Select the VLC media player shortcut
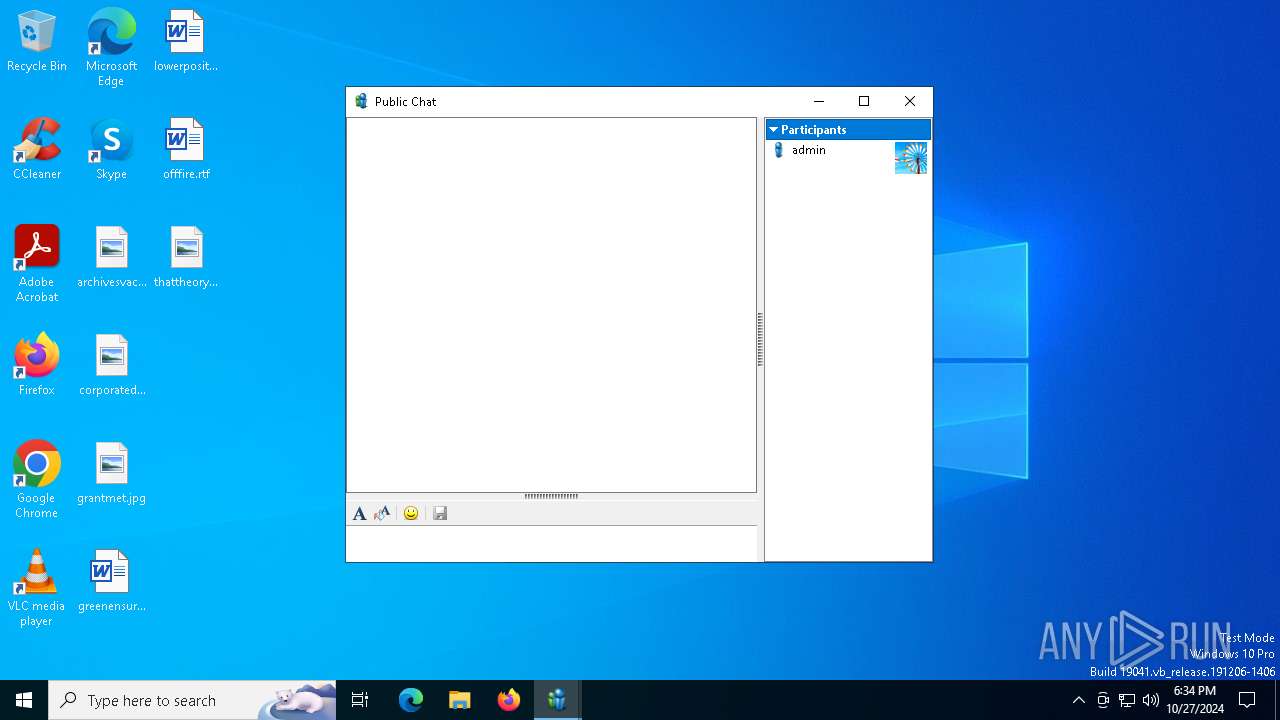The image size is (1280, 720). click(x=37, y=588)
